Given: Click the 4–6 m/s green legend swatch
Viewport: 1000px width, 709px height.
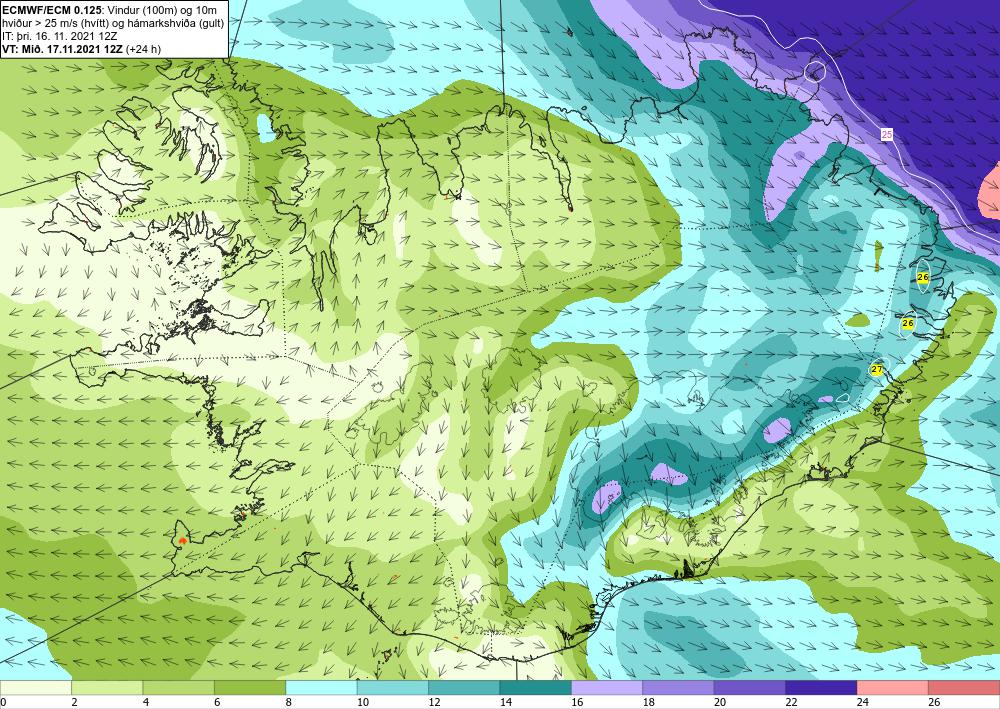Looking at the screenshot, I should pos(179,688).
